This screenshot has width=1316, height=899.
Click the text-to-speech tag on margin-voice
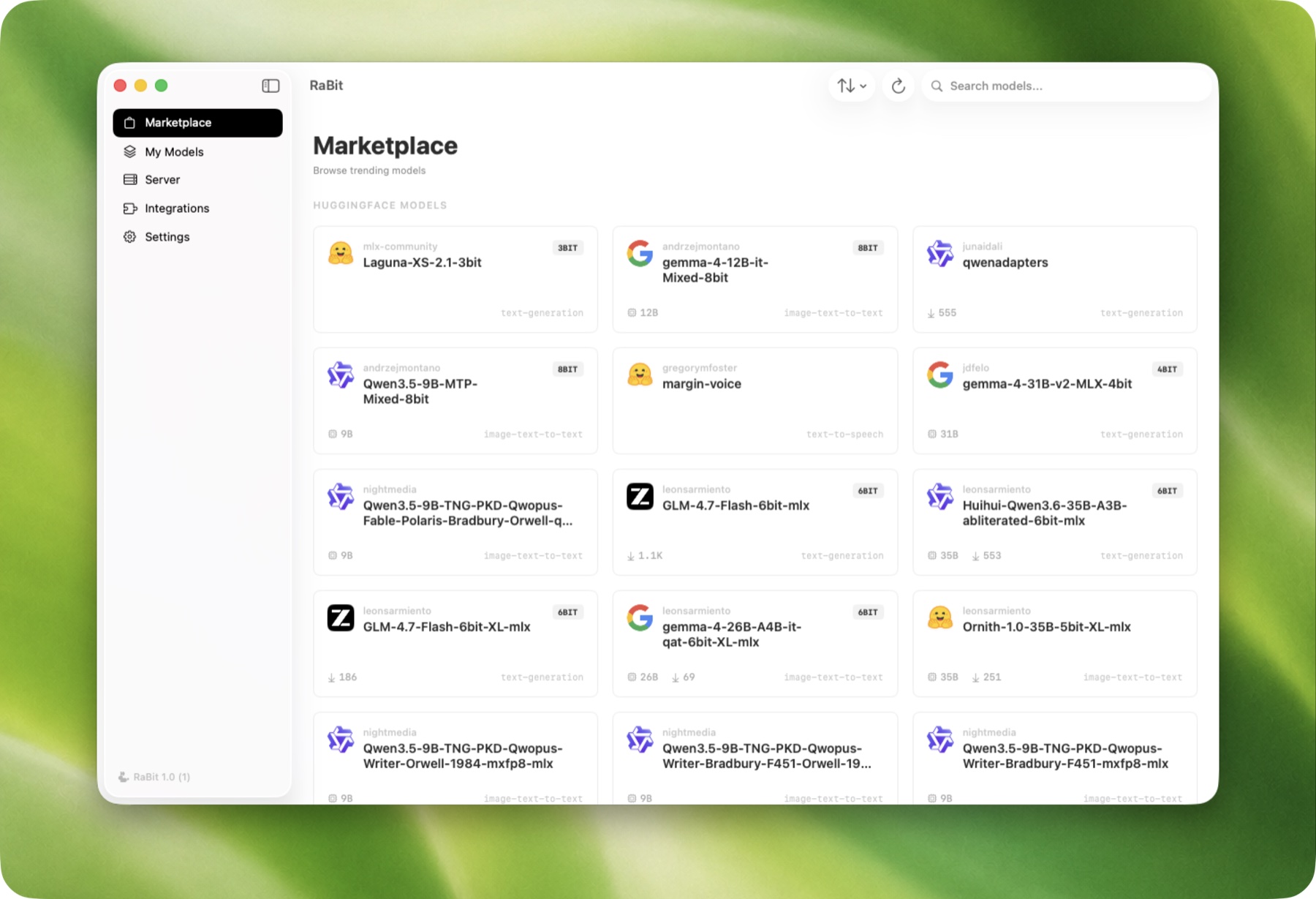(844, 435)
